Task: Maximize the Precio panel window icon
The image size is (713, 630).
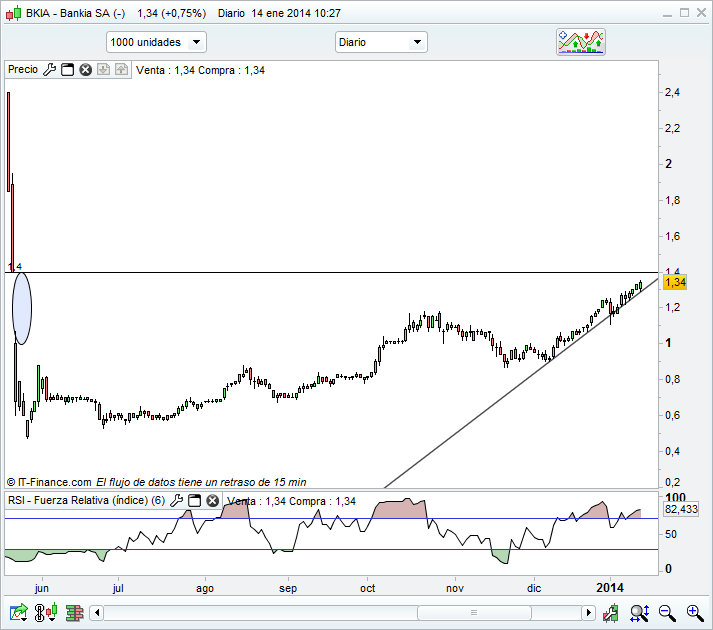Action: (x=68, y=70)
